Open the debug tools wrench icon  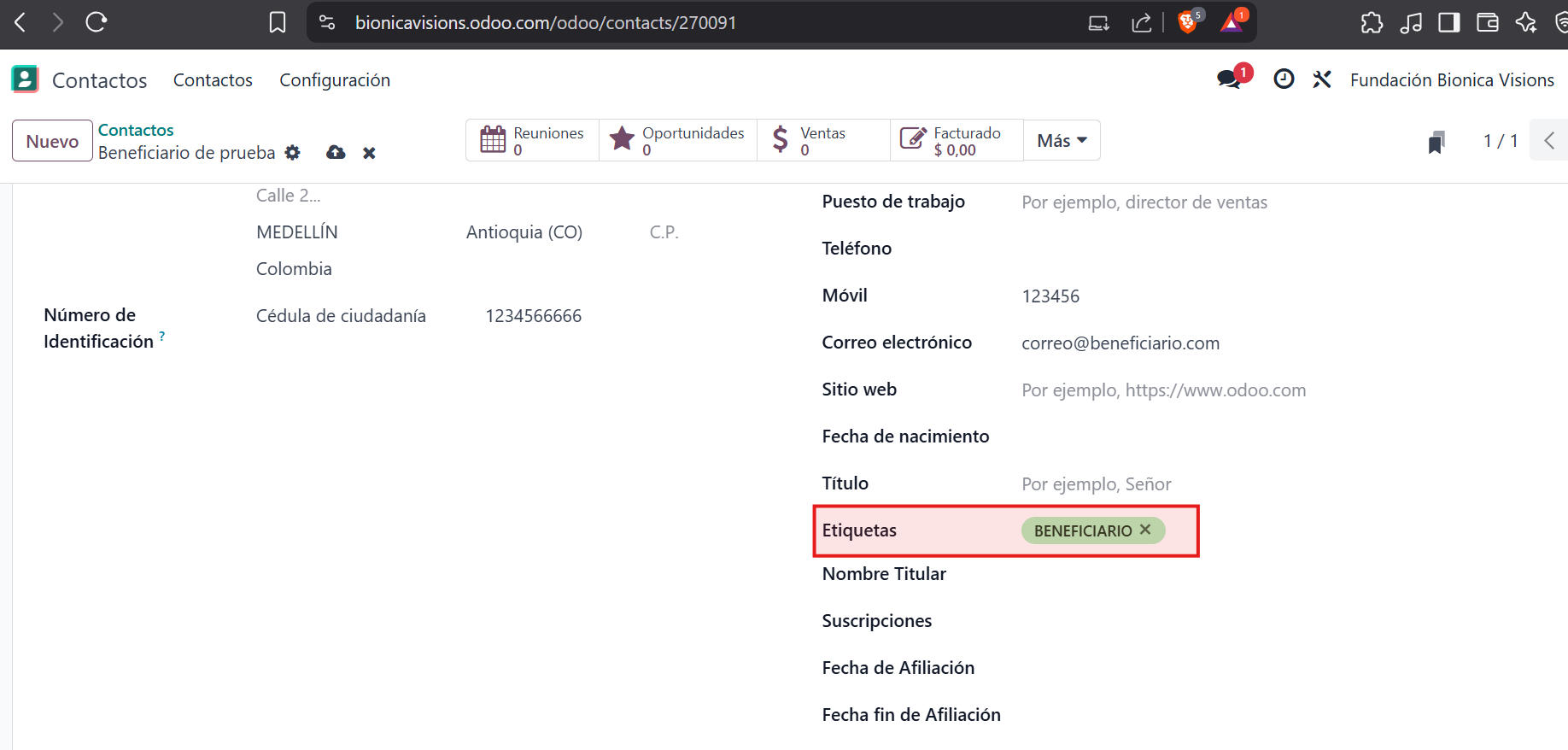[x=1322, y=79]
